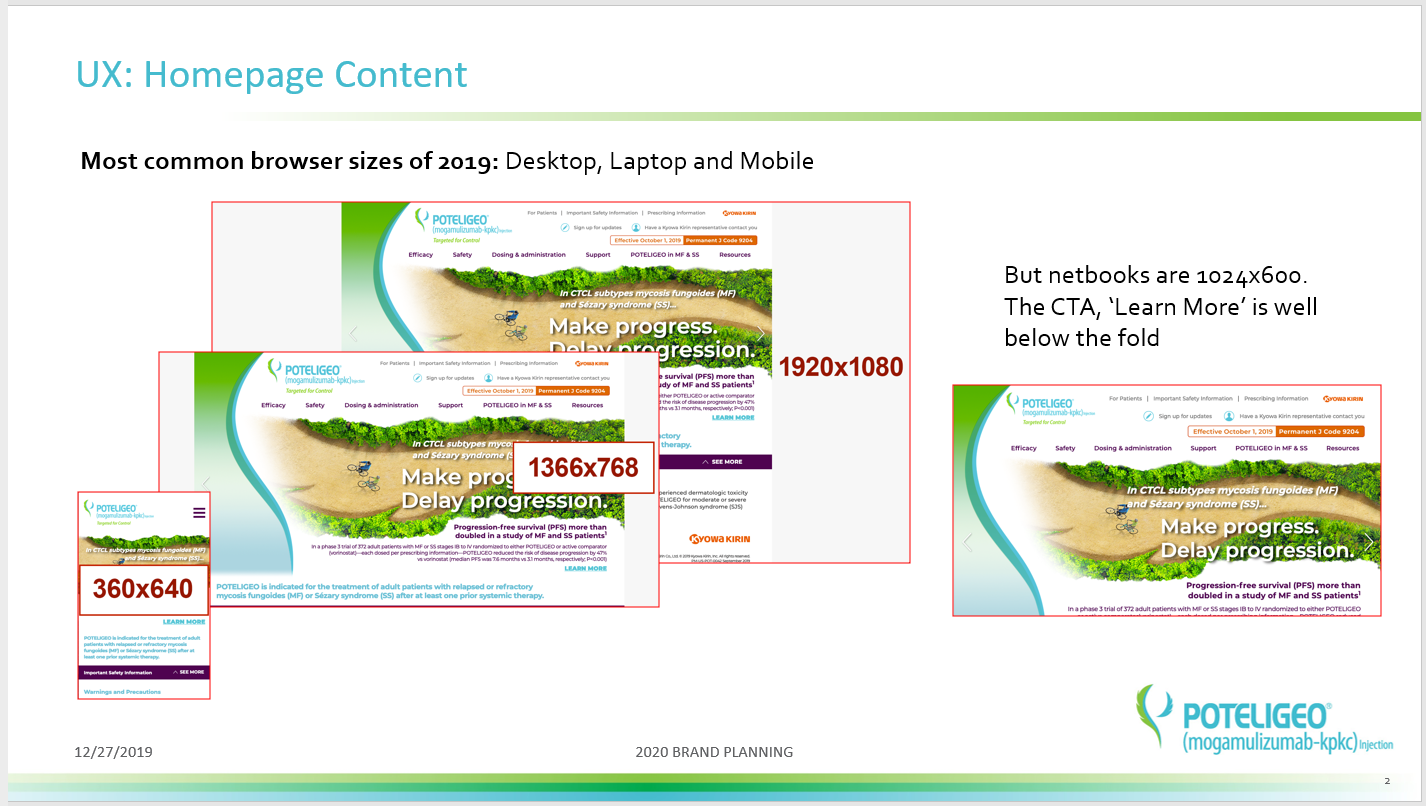This screenshot has height=806, width=1426.
Task: Click Support menu in netbook screenshot
Action: click(x=1204, y=448)
